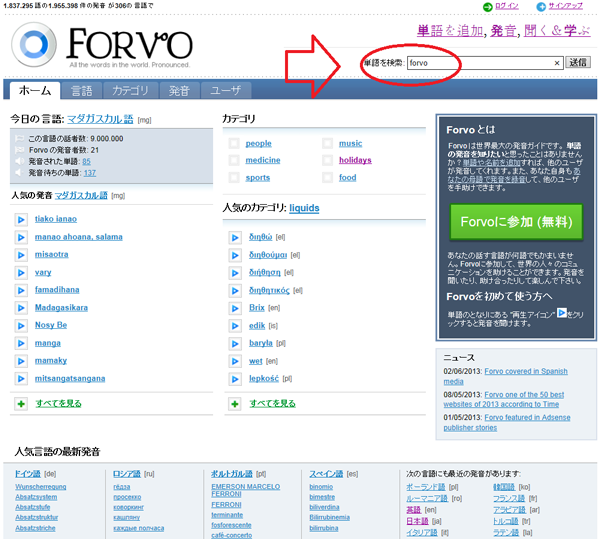Open the カテゴリ tab
This screenshot has width=600, height=539.
click(x=130, y=91)
